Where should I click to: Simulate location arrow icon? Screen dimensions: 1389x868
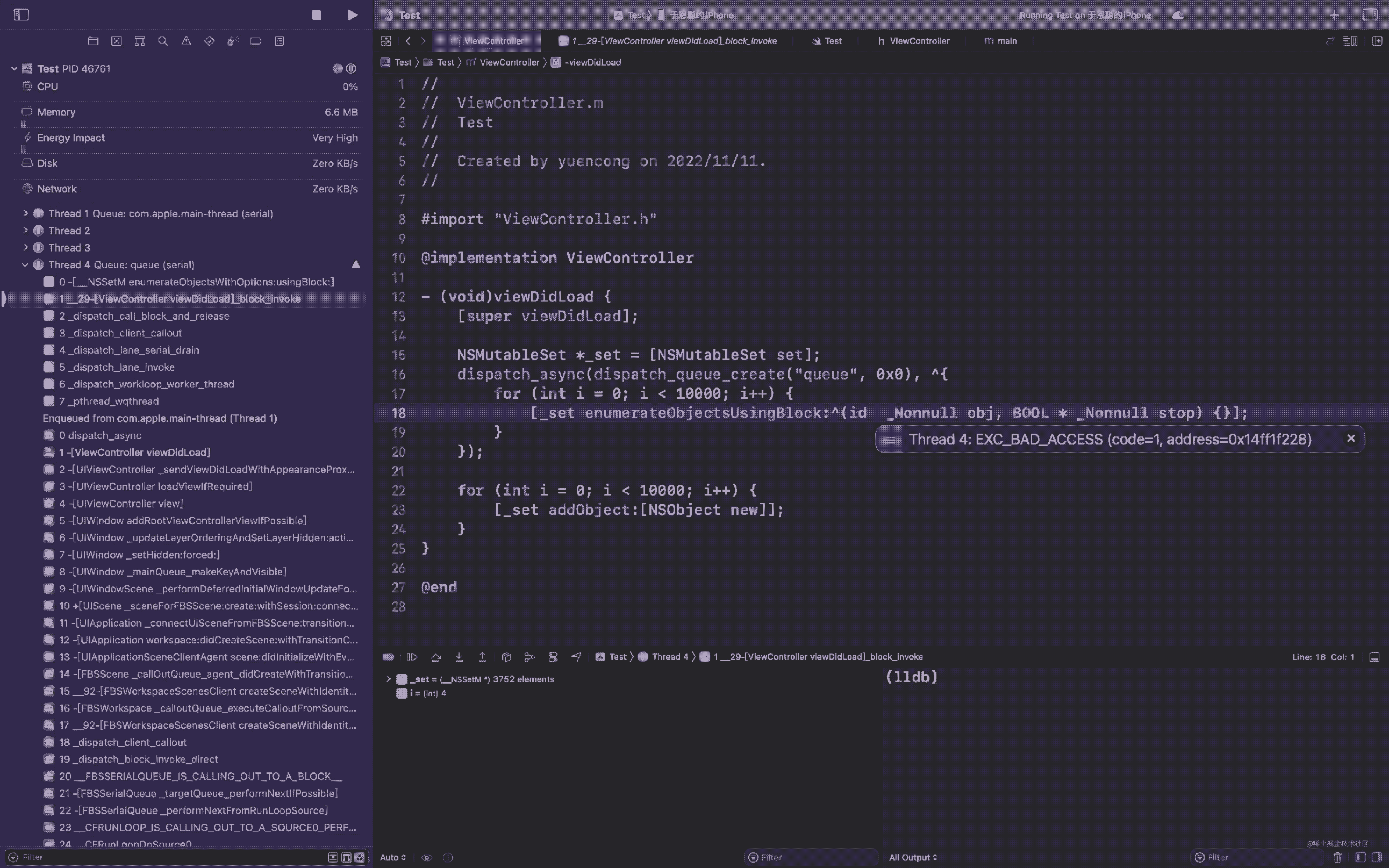pos(577,657)
